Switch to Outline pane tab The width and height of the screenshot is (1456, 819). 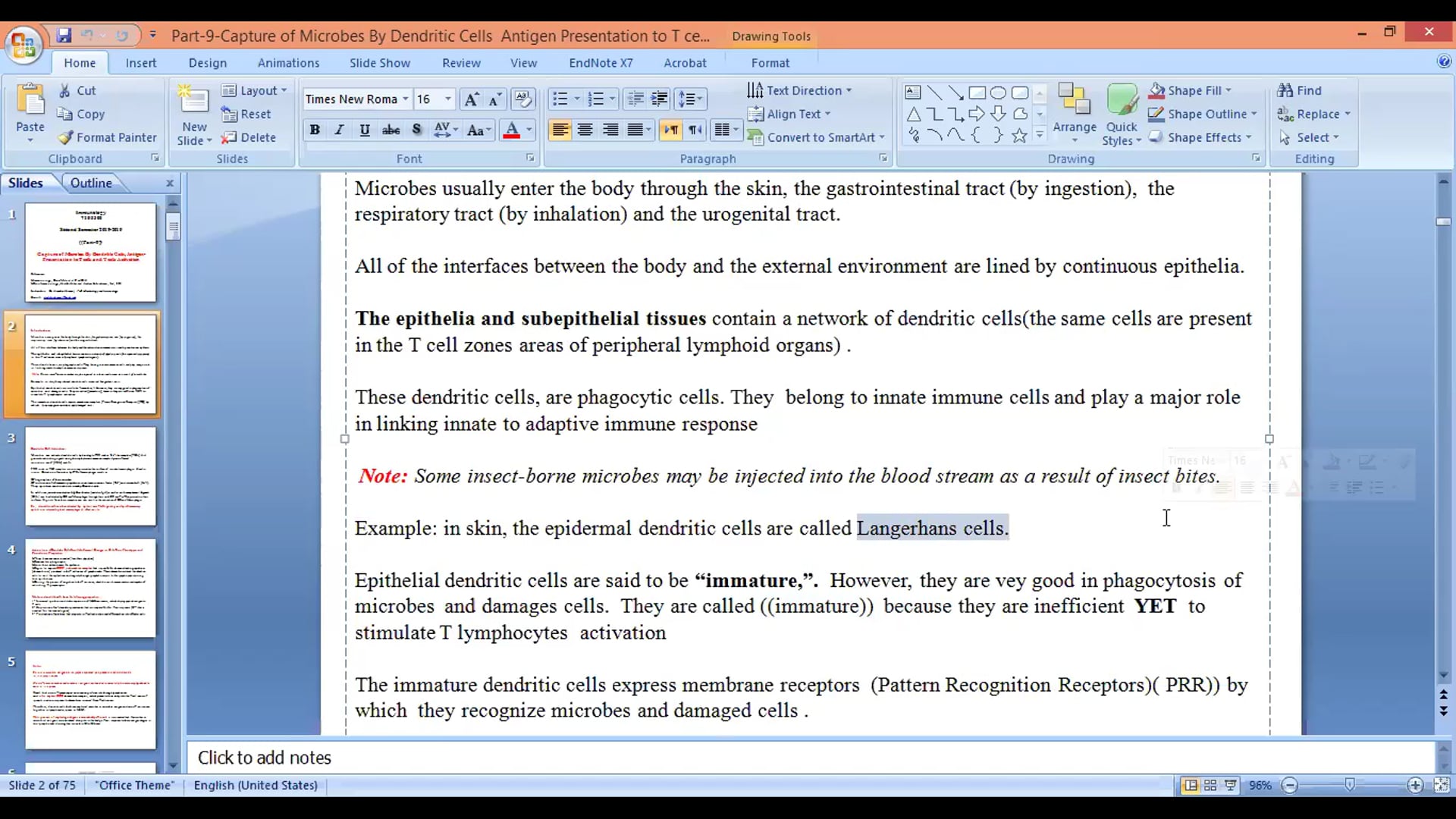pos(91,183)
